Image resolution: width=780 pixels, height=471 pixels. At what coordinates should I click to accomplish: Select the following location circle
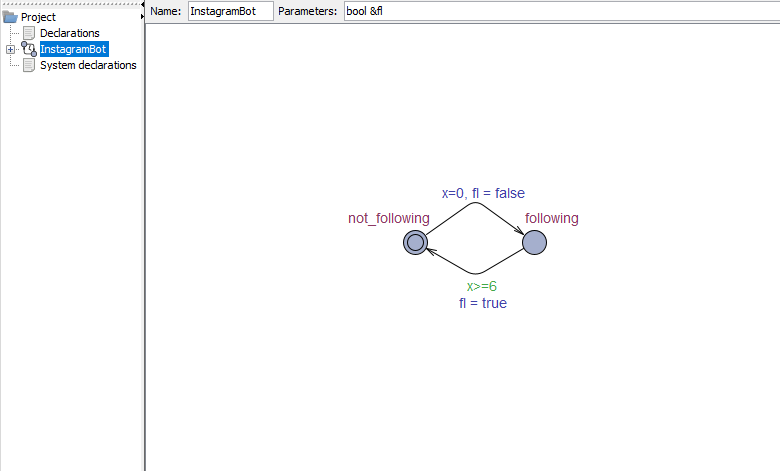pyautogui.click(x=534, y=242)
